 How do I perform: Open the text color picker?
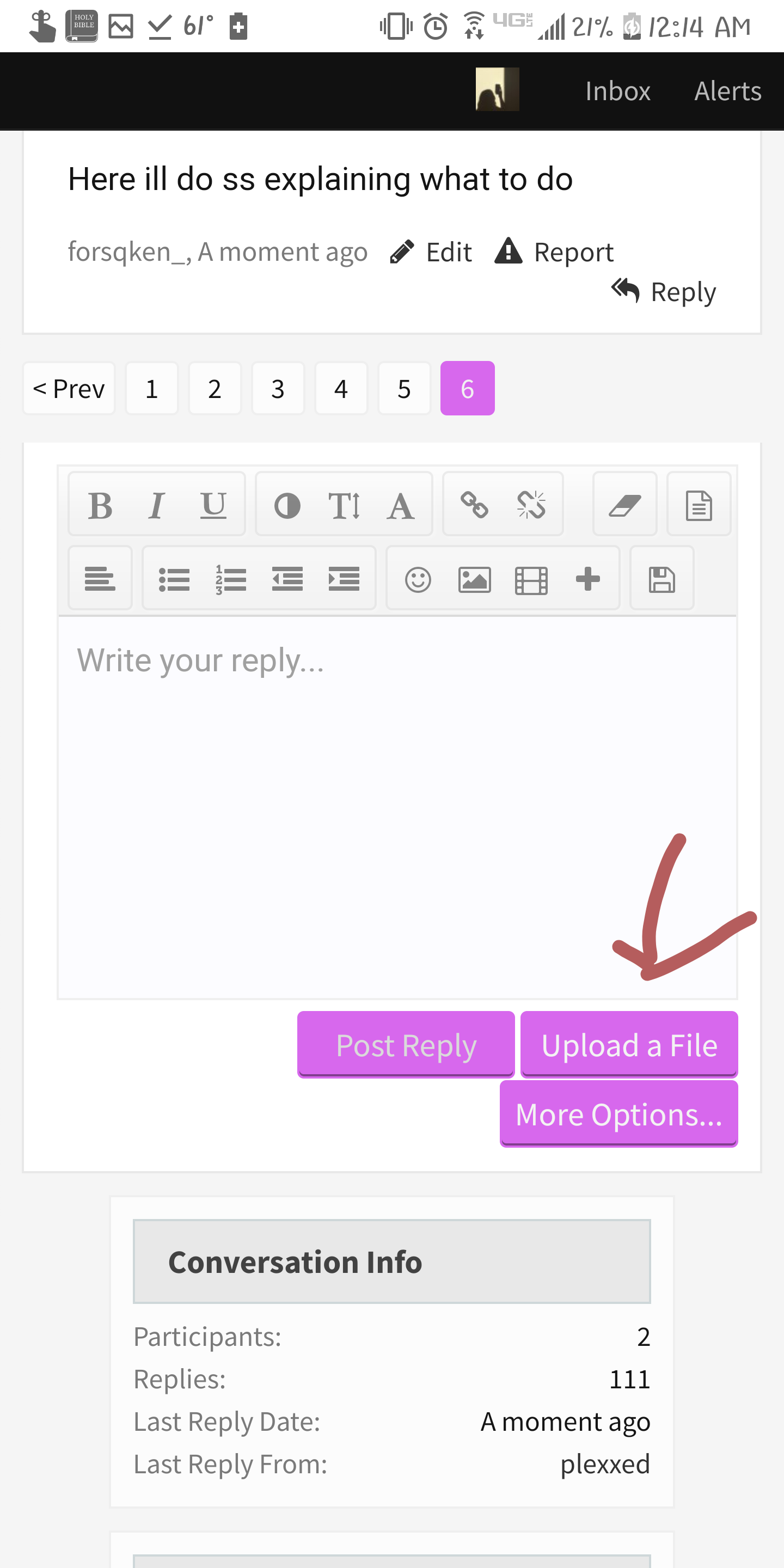[287, 505]
